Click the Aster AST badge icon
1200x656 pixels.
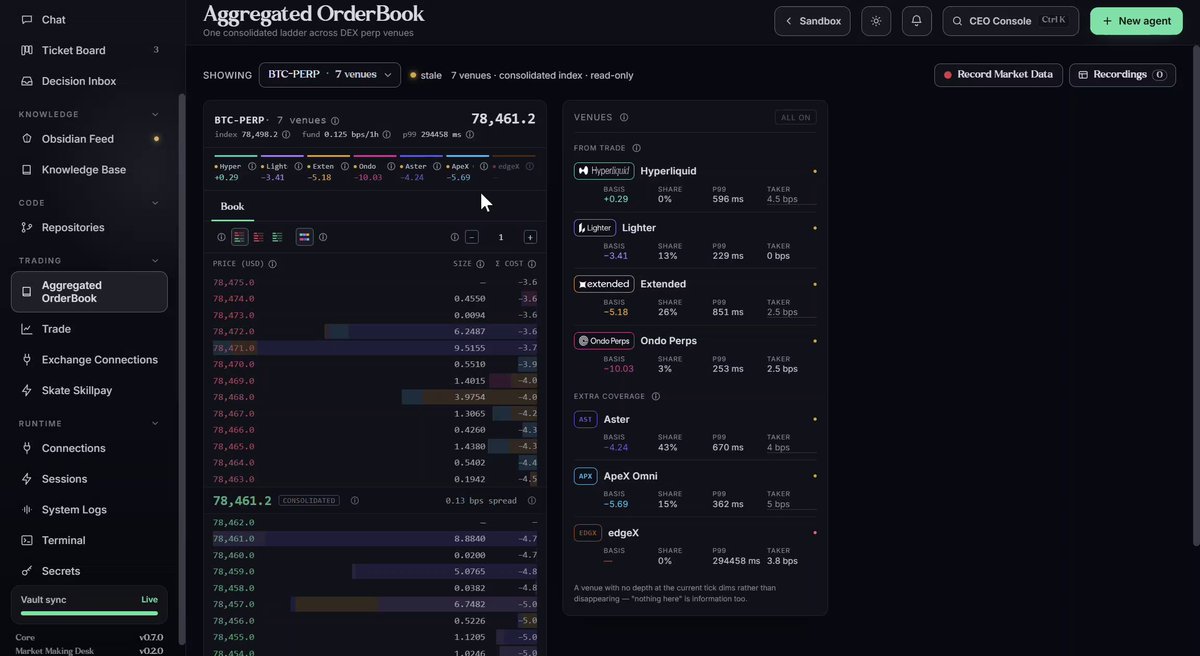[586, 420]
